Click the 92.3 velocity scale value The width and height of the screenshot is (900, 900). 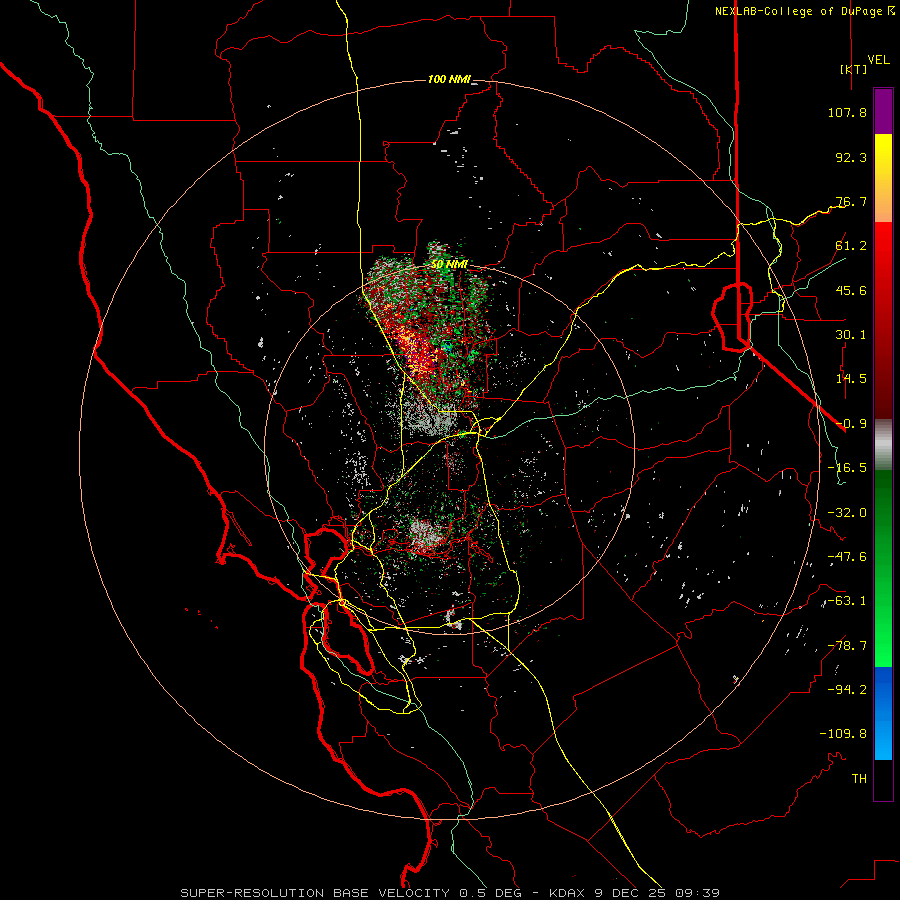(851, 157)
